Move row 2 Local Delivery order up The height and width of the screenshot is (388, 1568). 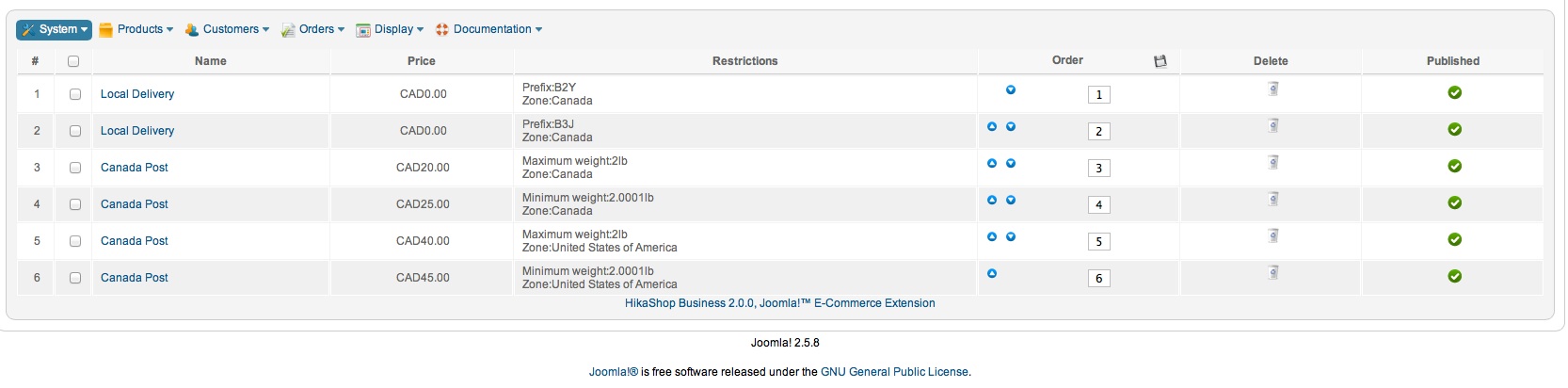pyautogui.click(x=992, y=127)
